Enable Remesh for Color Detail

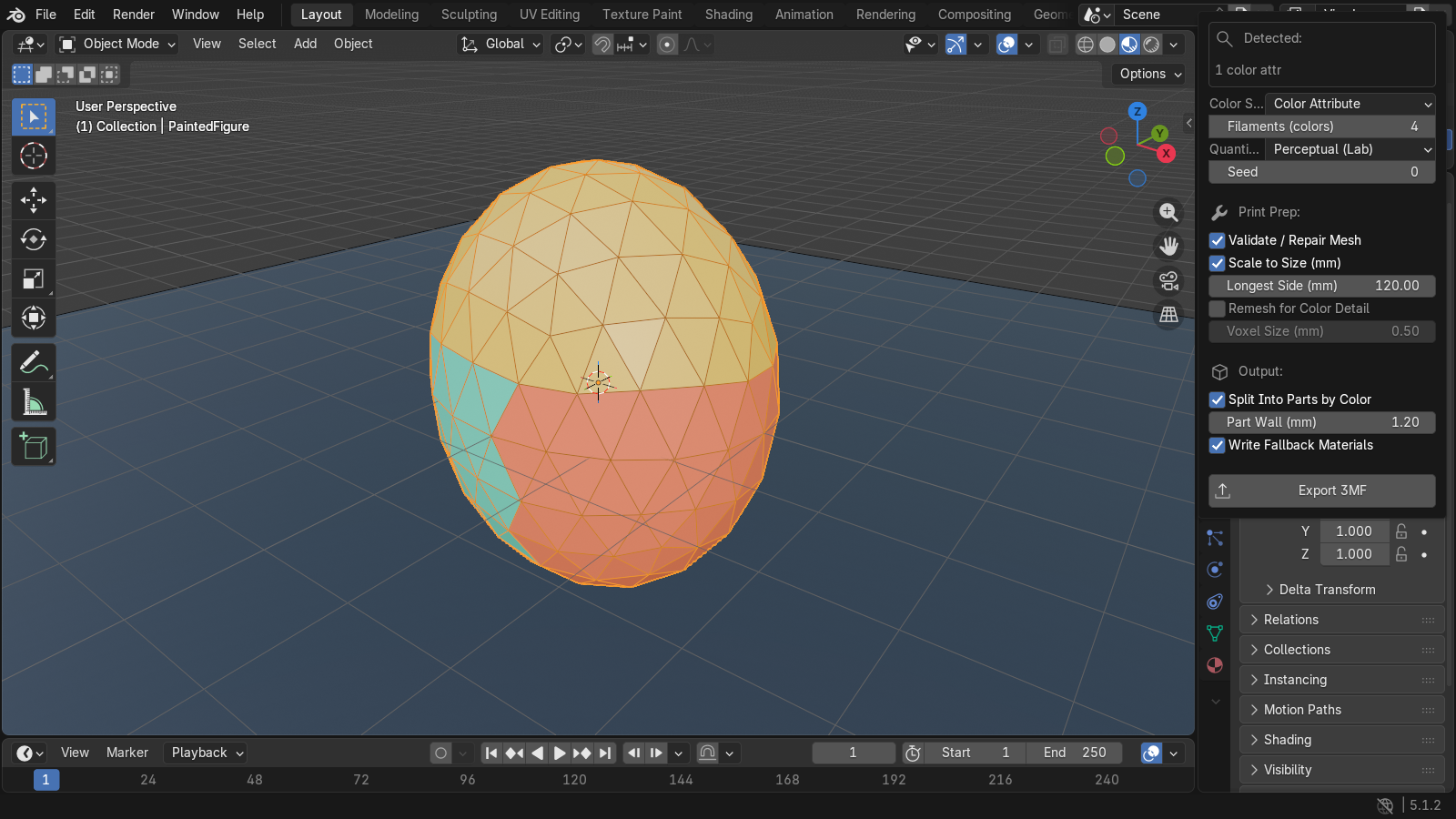coord(1217,308)
